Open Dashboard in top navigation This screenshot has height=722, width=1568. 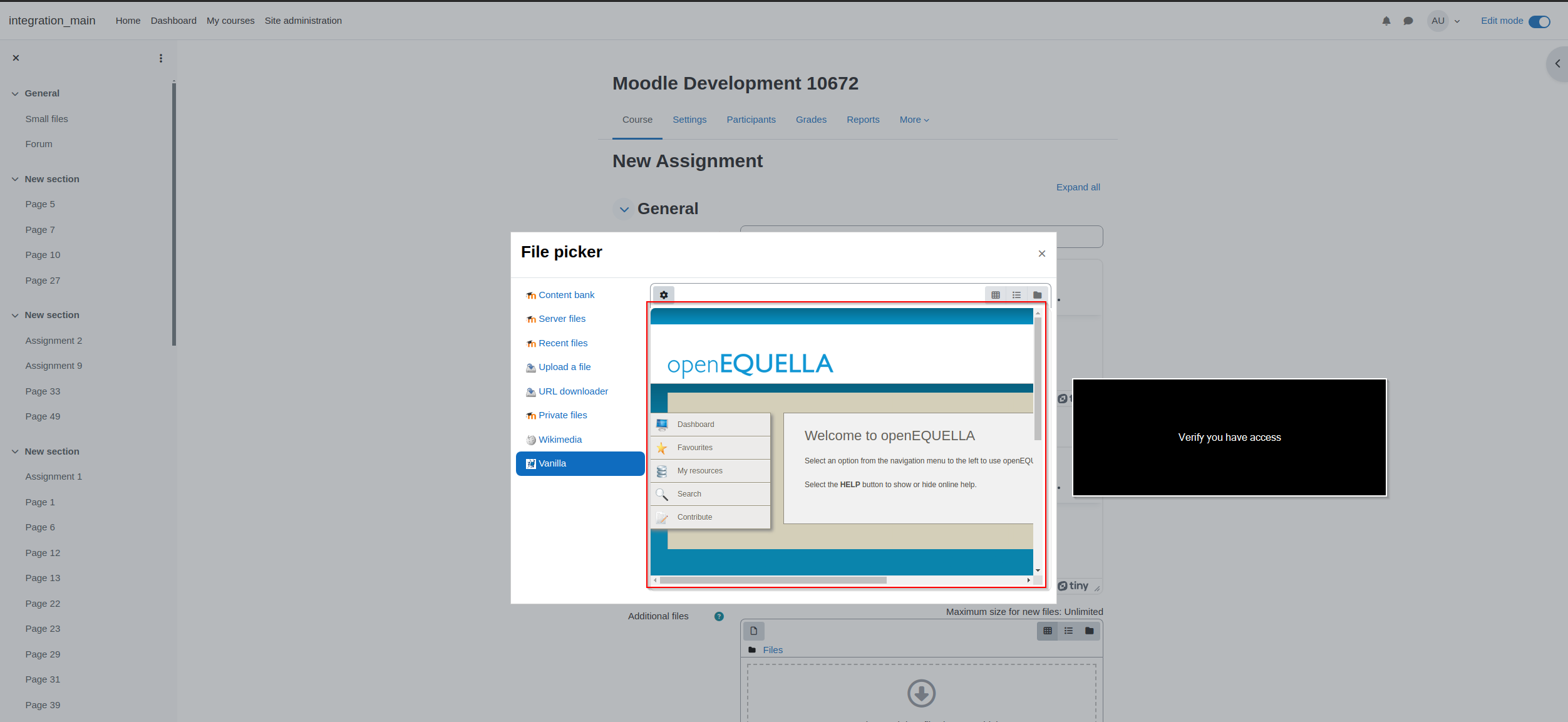(x=173, y=21)
